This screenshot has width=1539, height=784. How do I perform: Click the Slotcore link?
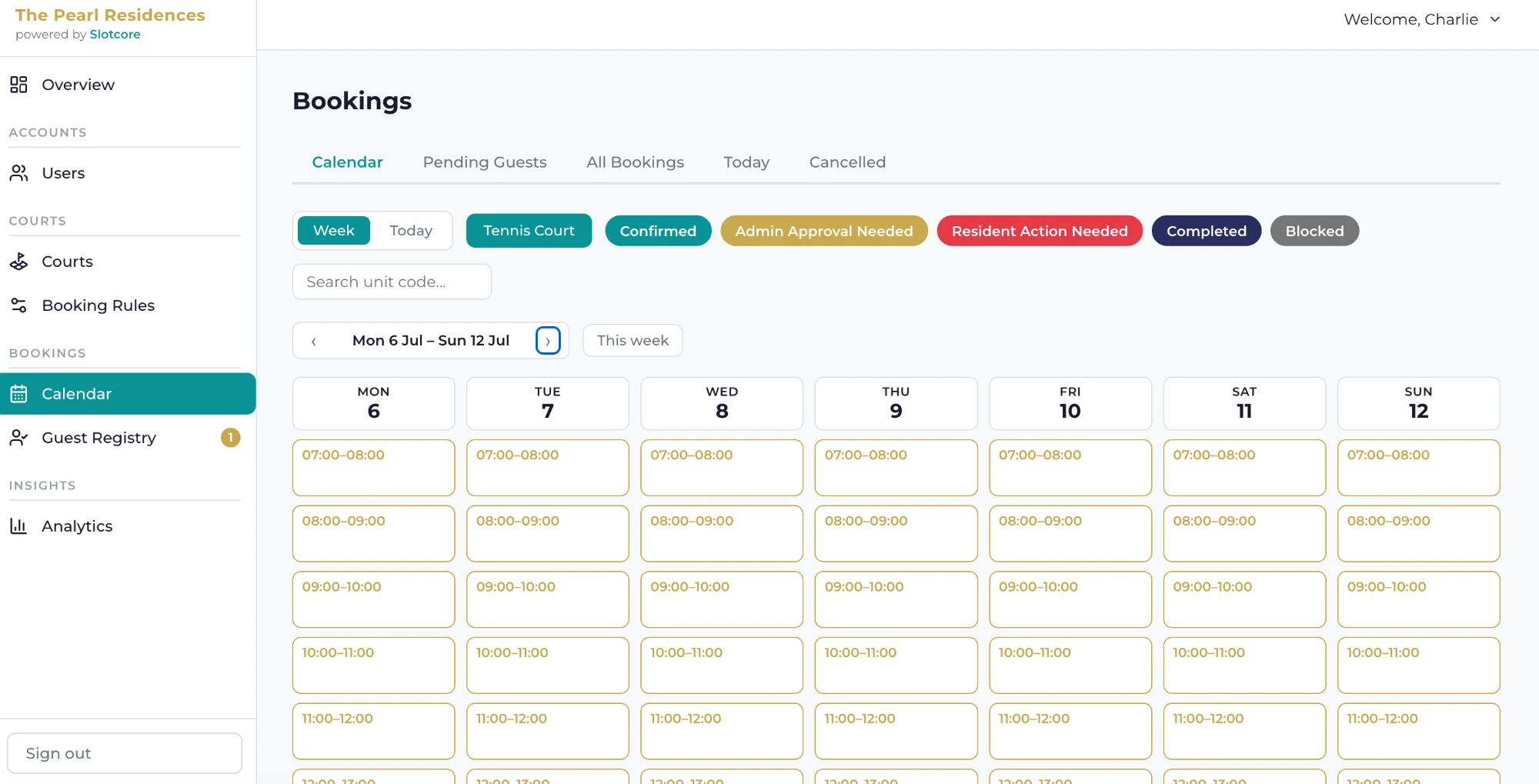click(x=115, y=35)
